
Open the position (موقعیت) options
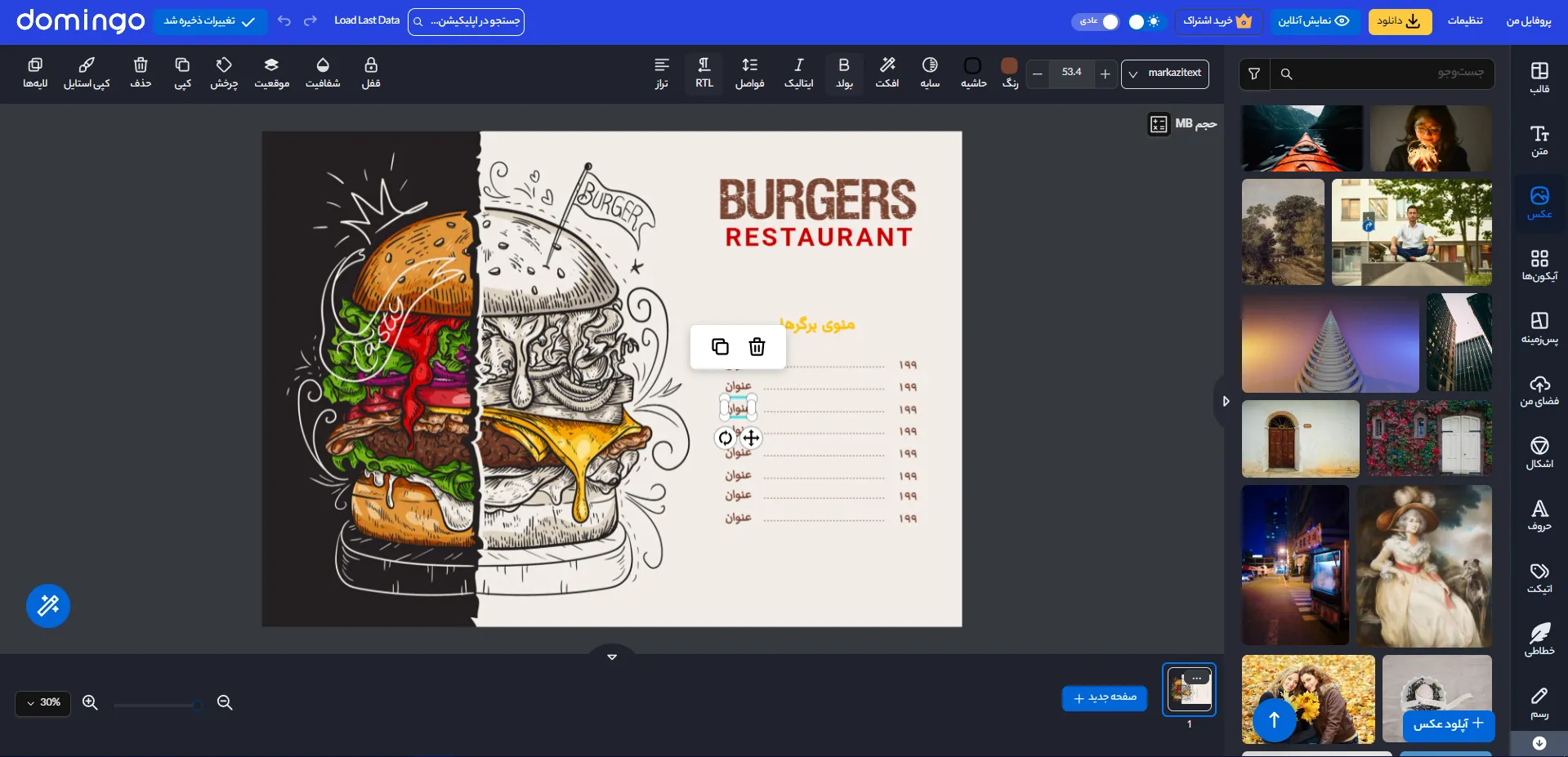271,73
